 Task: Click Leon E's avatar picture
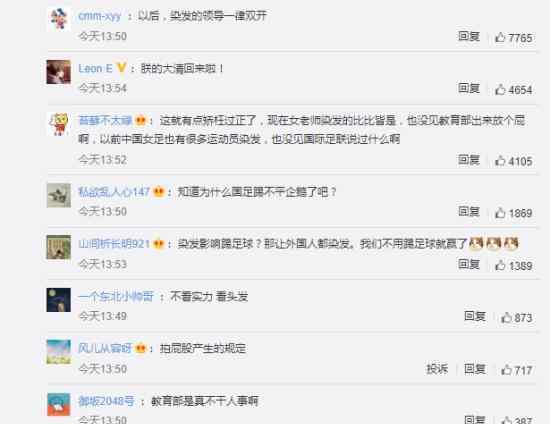coord(59,72)
